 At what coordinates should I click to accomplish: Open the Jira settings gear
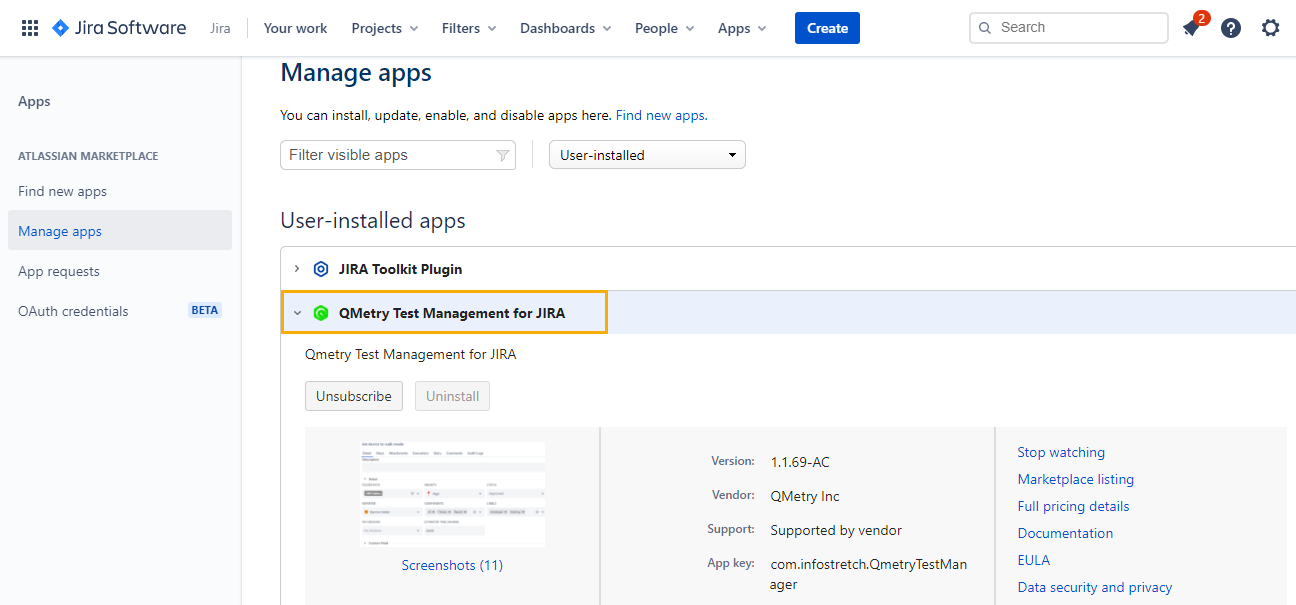[x=1270, y=28]
